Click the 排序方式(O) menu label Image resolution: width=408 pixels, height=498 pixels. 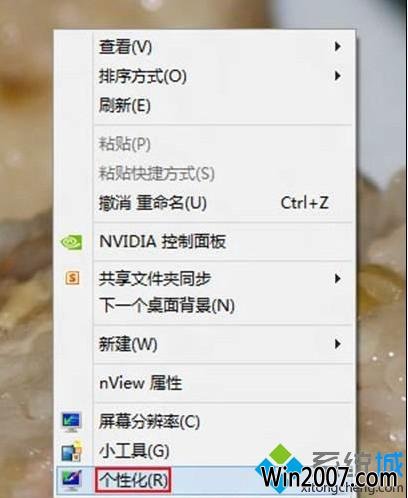click(x=142, y=76)
